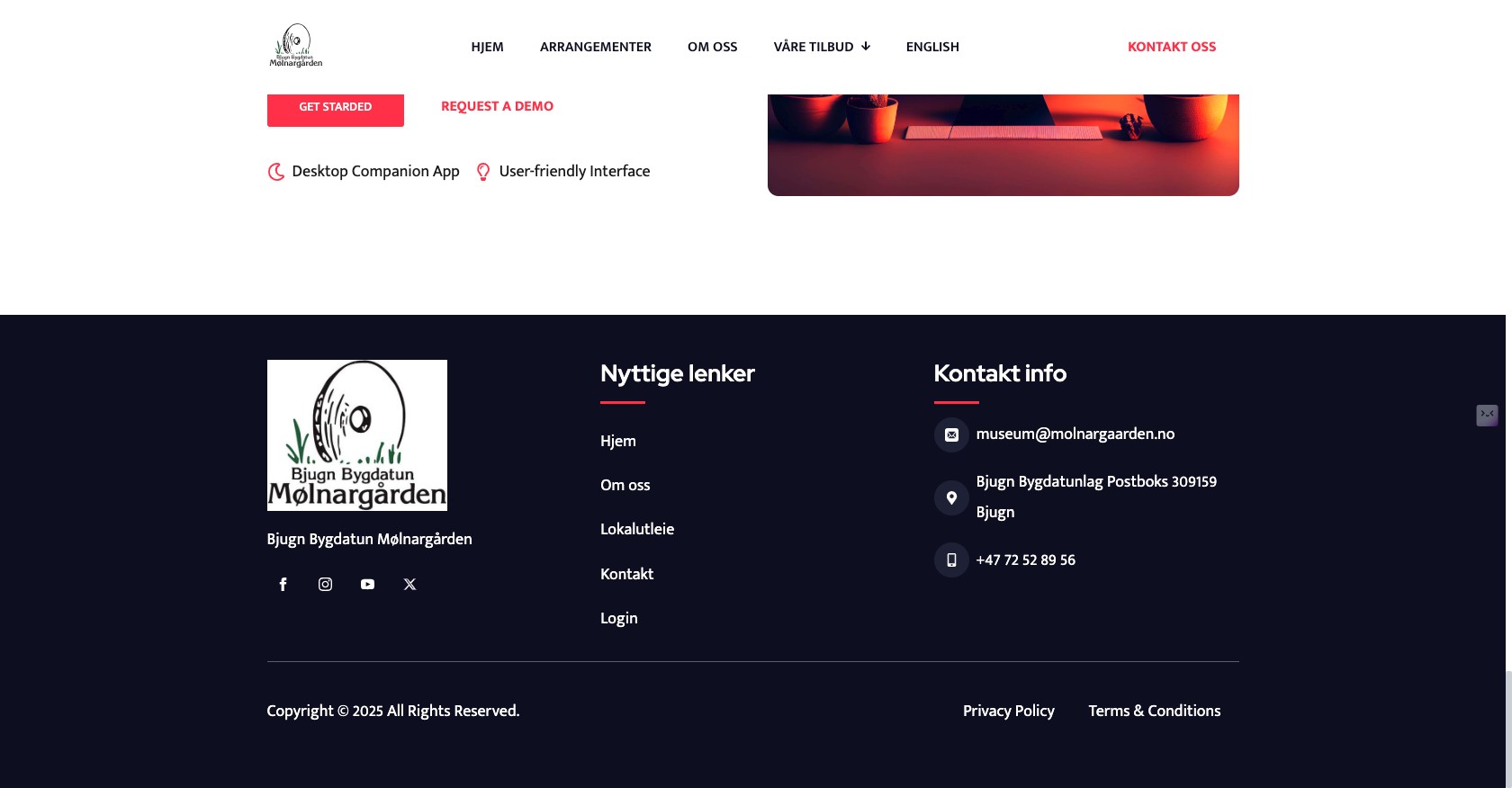Click the orange desk hero image

pos(1003,145)
